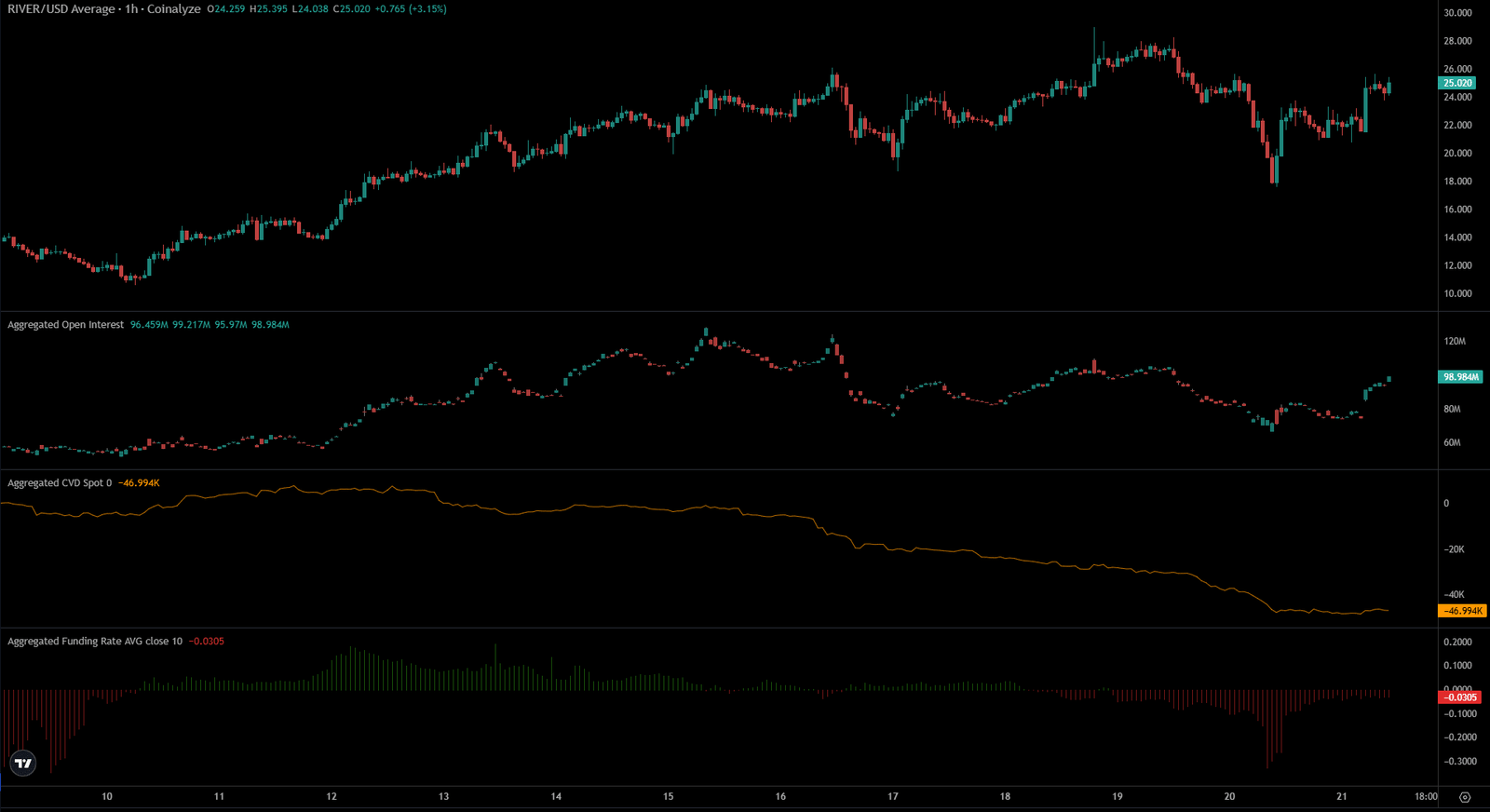
Task: Click the red funding rate tag -0.0305
Action: point(1460,697)
